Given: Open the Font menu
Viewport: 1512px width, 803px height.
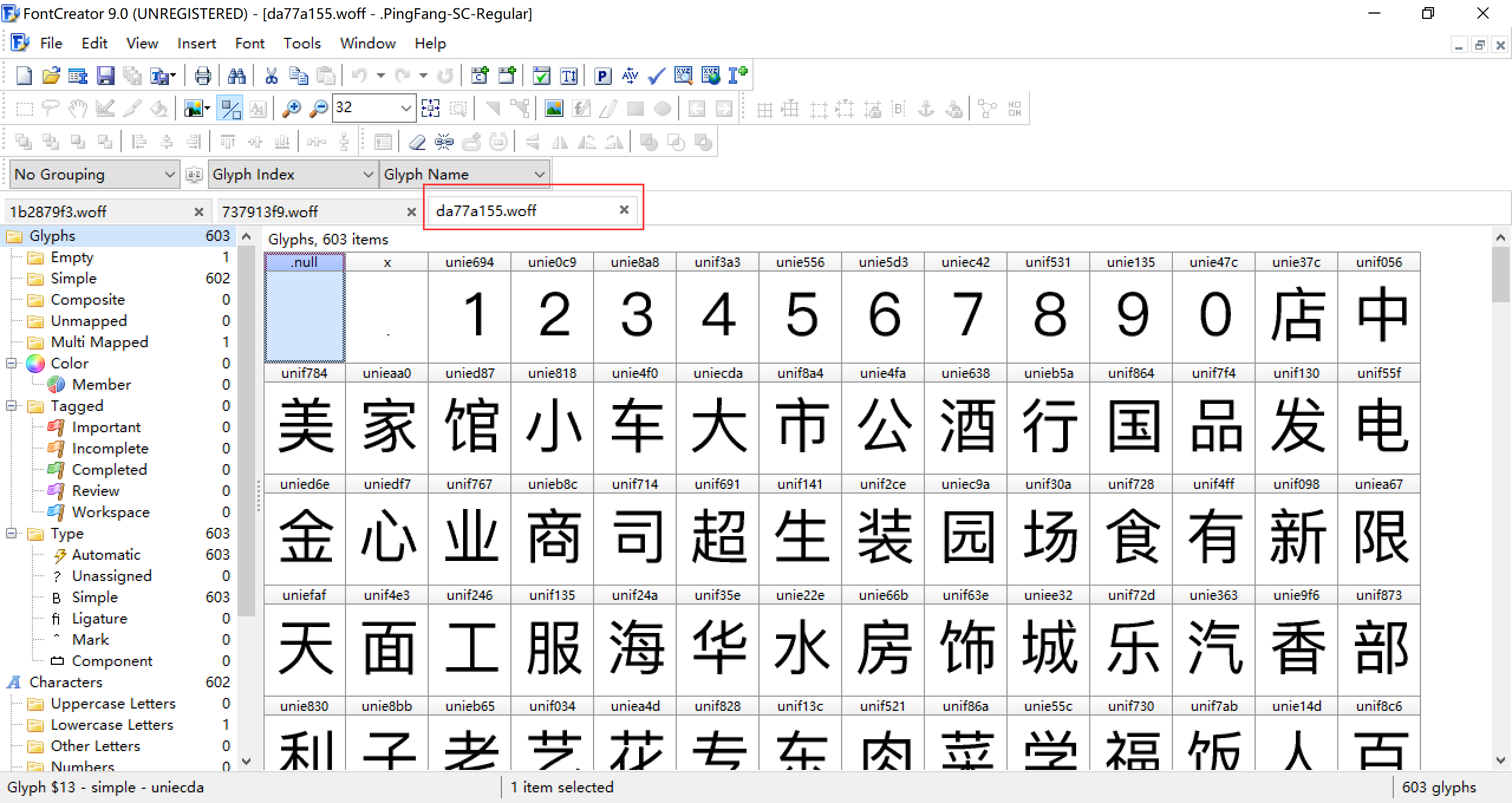Looking at the screenshot, I should click(249, 43).
